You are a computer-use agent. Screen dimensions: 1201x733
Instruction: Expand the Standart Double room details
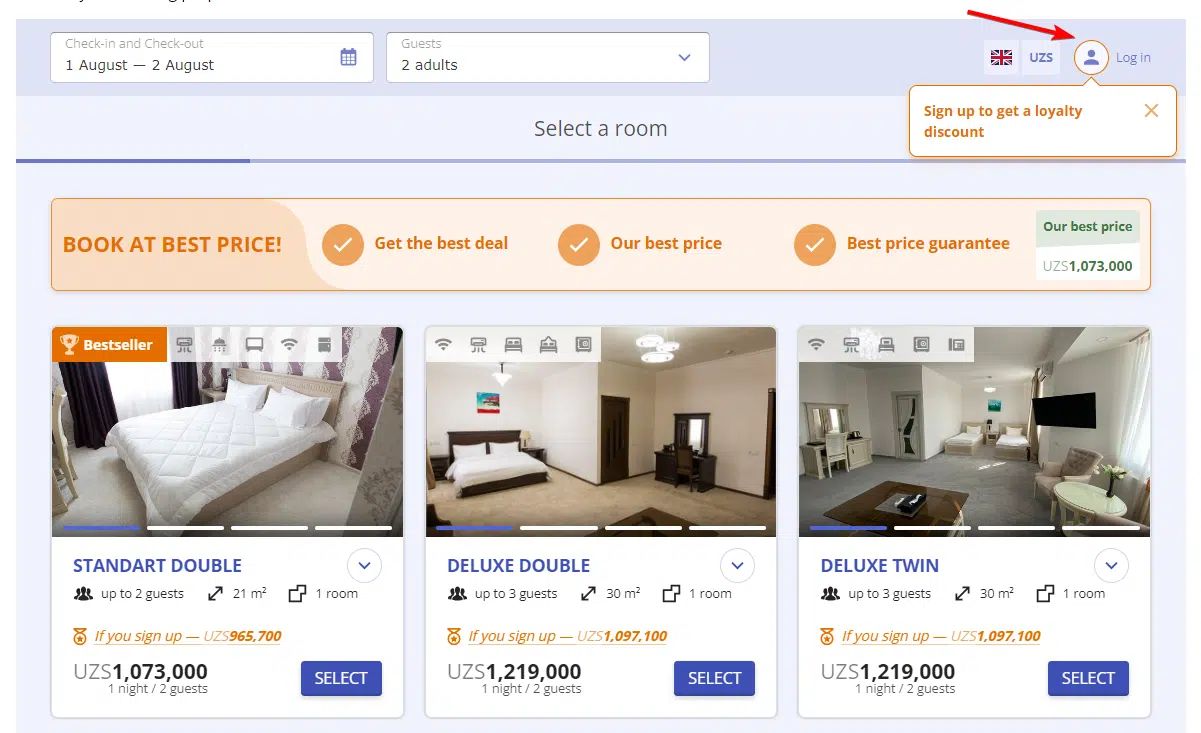click(364, 566)
